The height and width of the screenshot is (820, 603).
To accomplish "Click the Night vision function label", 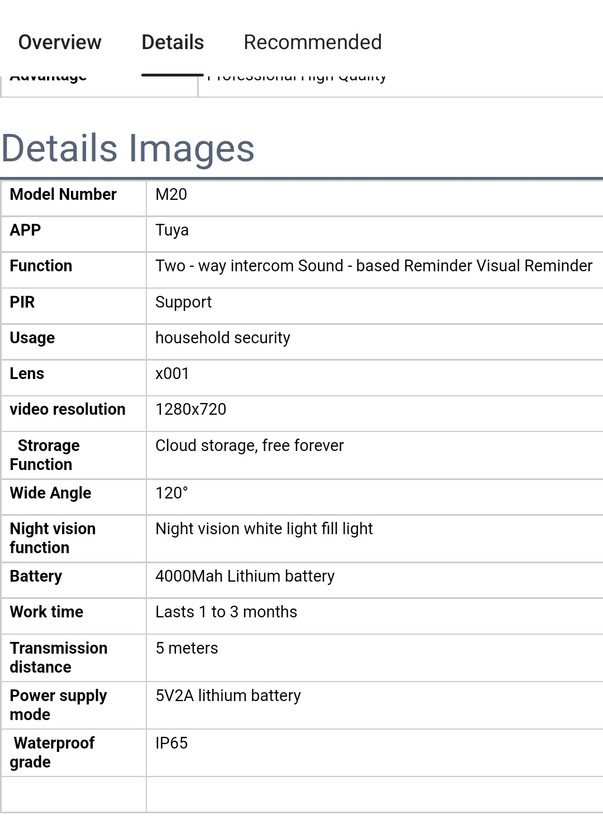I will click(52, 538).
